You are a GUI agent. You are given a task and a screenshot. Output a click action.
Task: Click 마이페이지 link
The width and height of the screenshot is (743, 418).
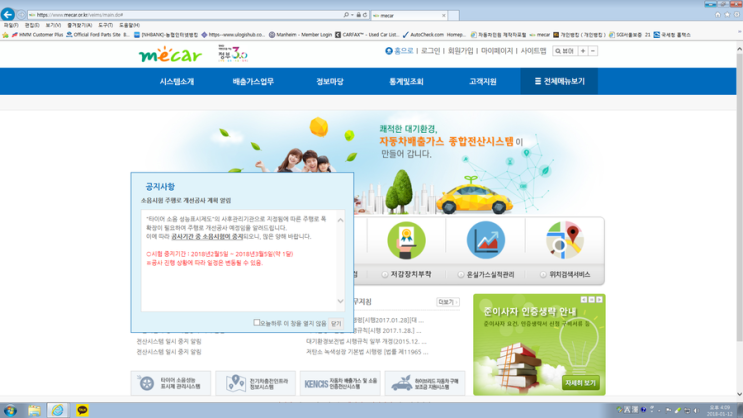point(497,51)
